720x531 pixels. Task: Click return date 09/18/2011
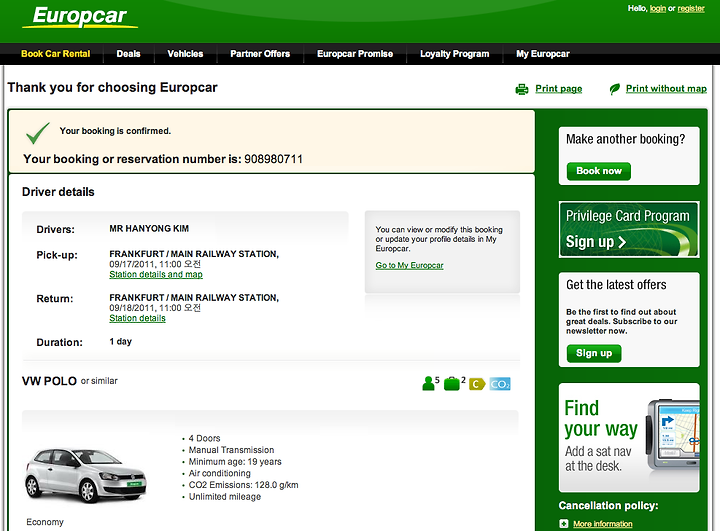pos(132,308)
